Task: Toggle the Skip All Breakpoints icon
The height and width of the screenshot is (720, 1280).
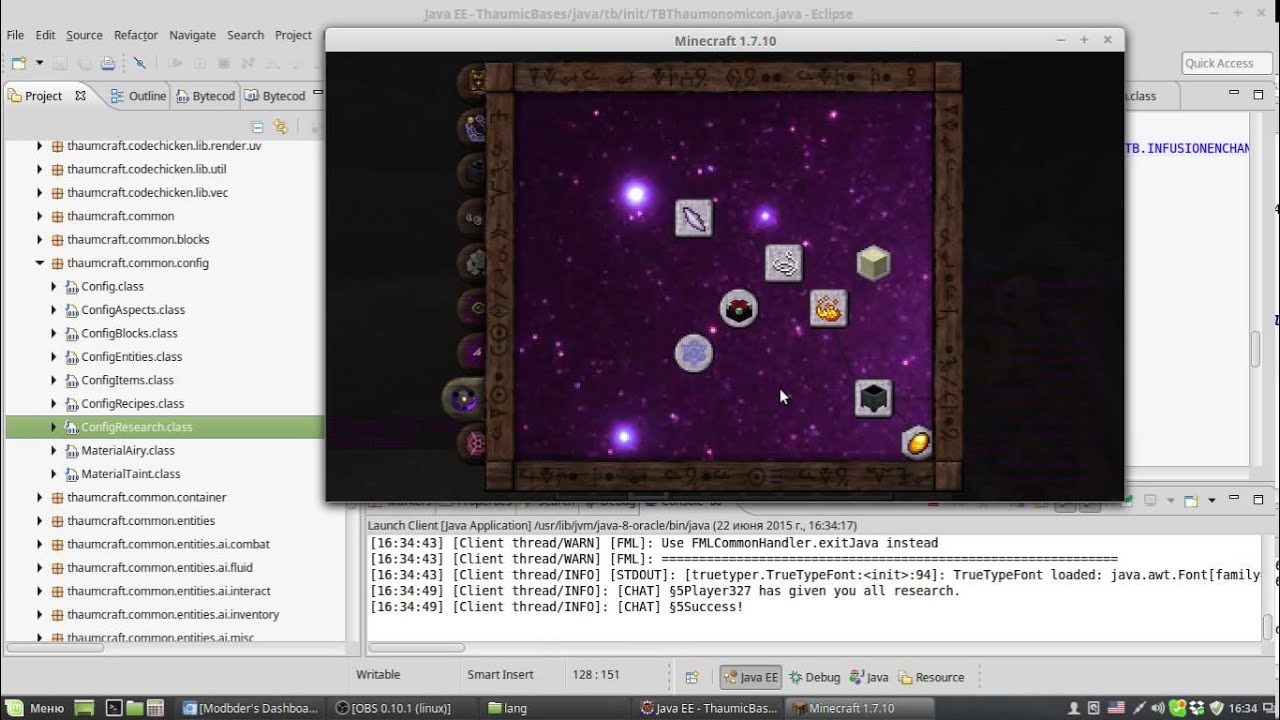Action: [x=139, y=63]
